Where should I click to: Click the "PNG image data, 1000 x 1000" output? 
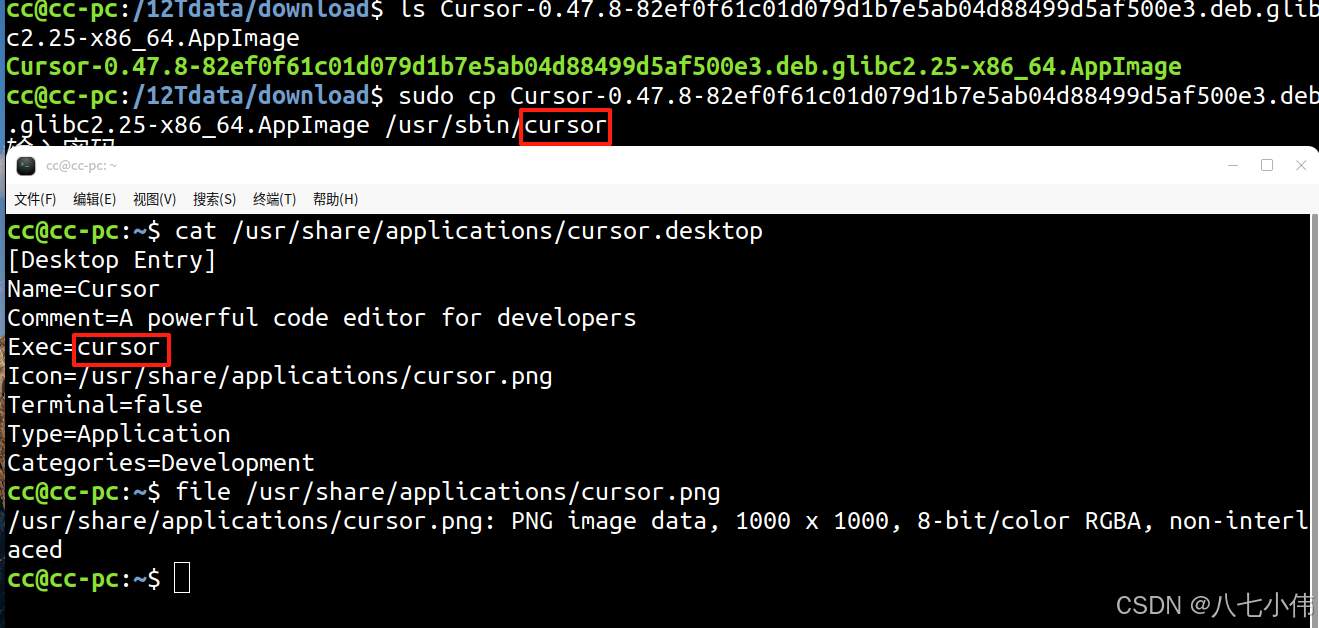point(706,521)
